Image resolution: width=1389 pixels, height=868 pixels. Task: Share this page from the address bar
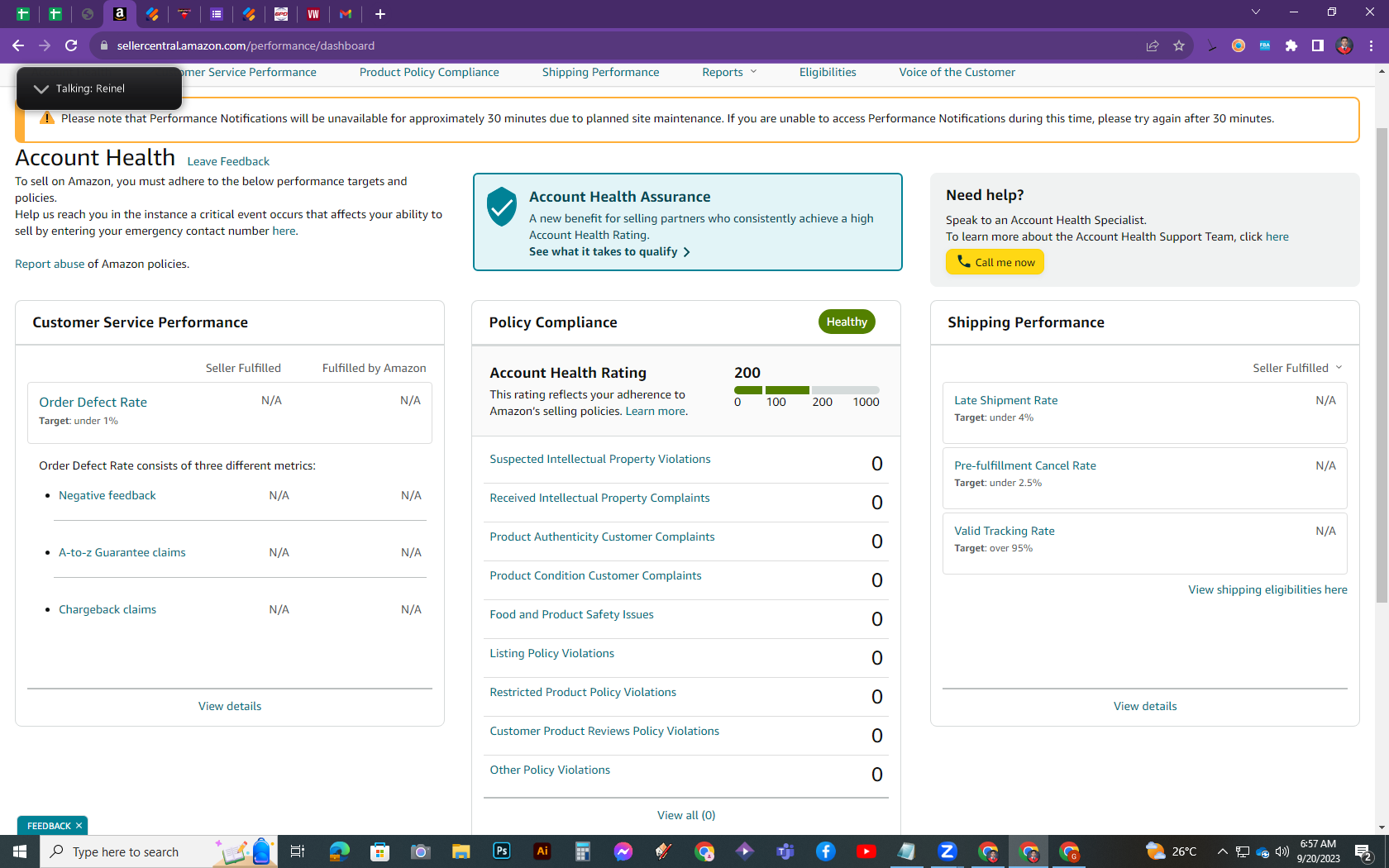(1153, 45)
